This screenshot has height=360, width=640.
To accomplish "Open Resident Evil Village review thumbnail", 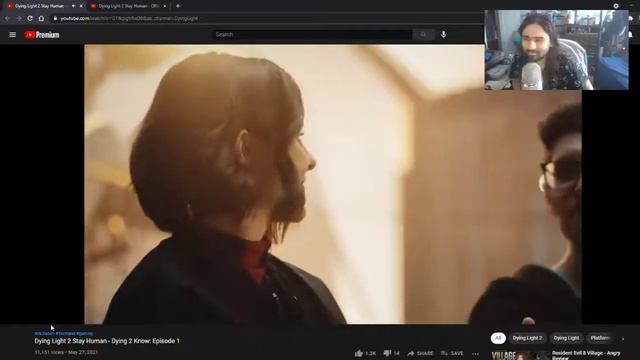I will coord(520,355).
